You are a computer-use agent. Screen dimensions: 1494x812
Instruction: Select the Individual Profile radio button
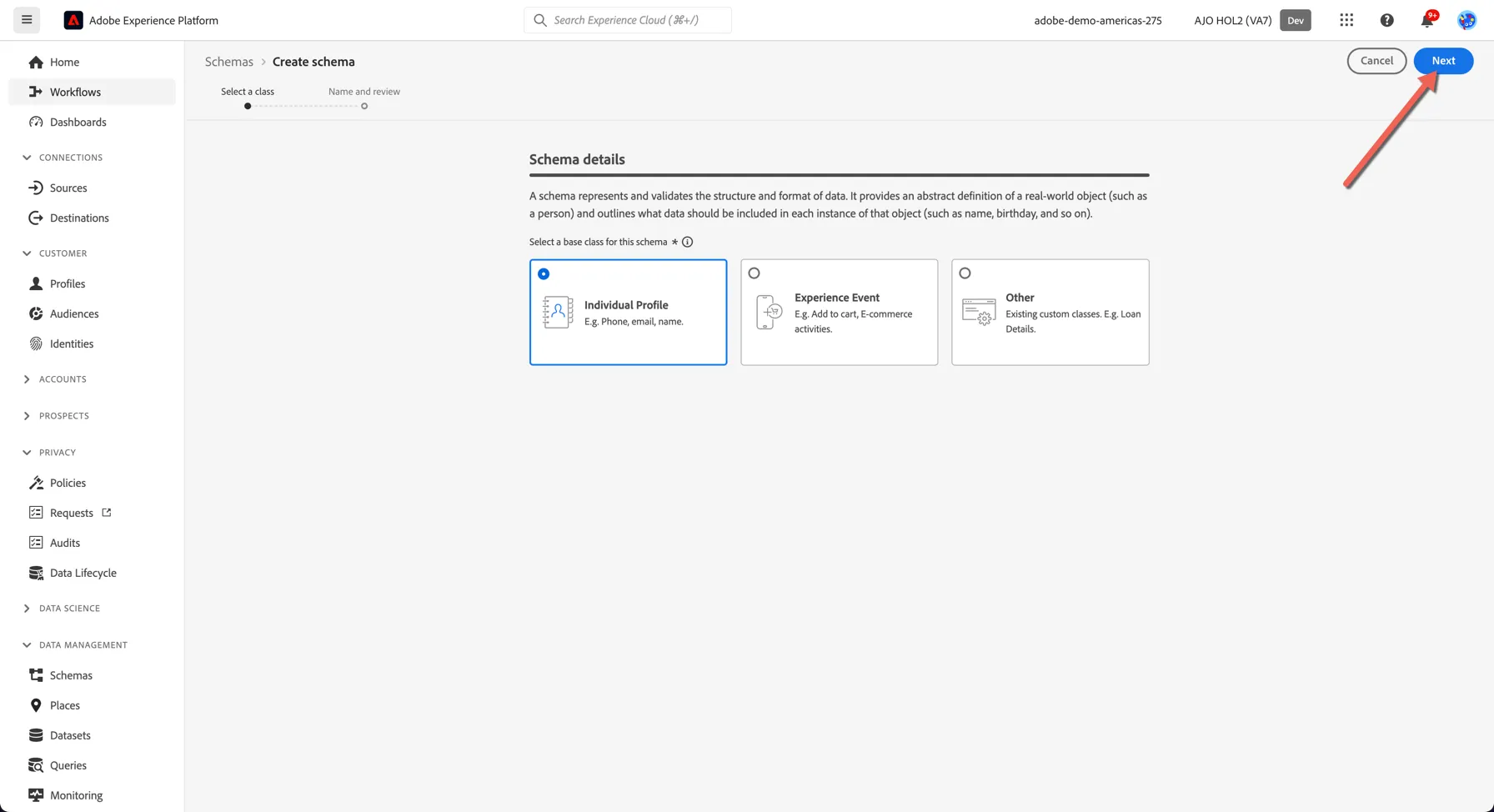544,273
